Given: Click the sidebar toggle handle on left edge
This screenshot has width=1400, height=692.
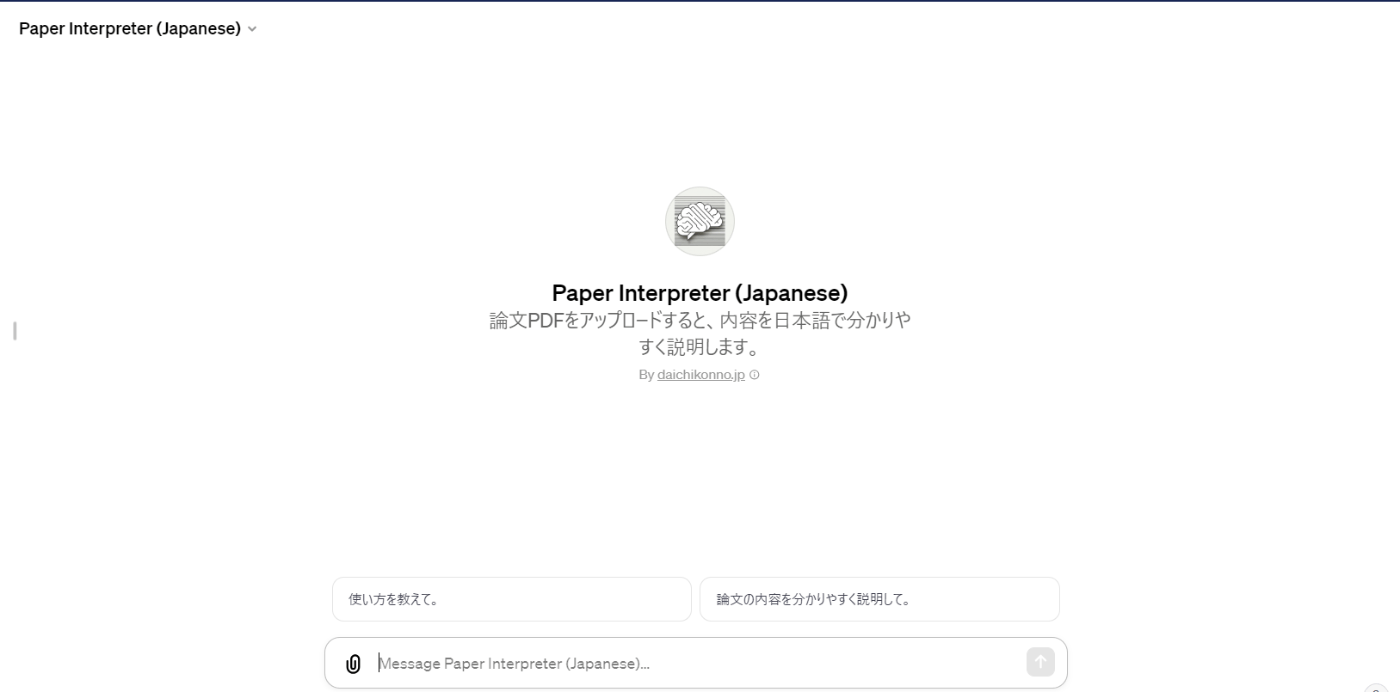Looking at the screenshot, I should [14, 330].
